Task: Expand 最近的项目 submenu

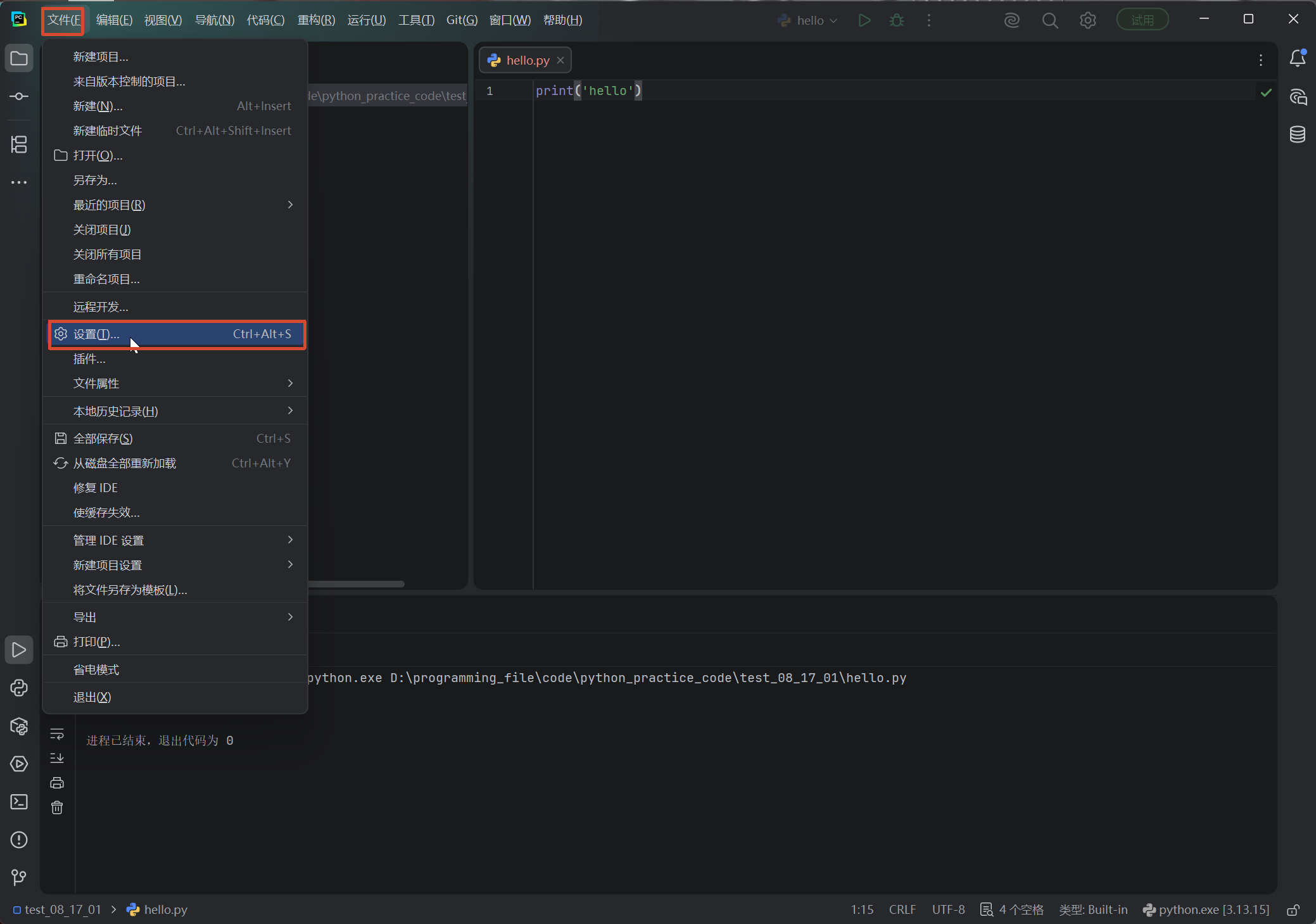Action: 175,205
